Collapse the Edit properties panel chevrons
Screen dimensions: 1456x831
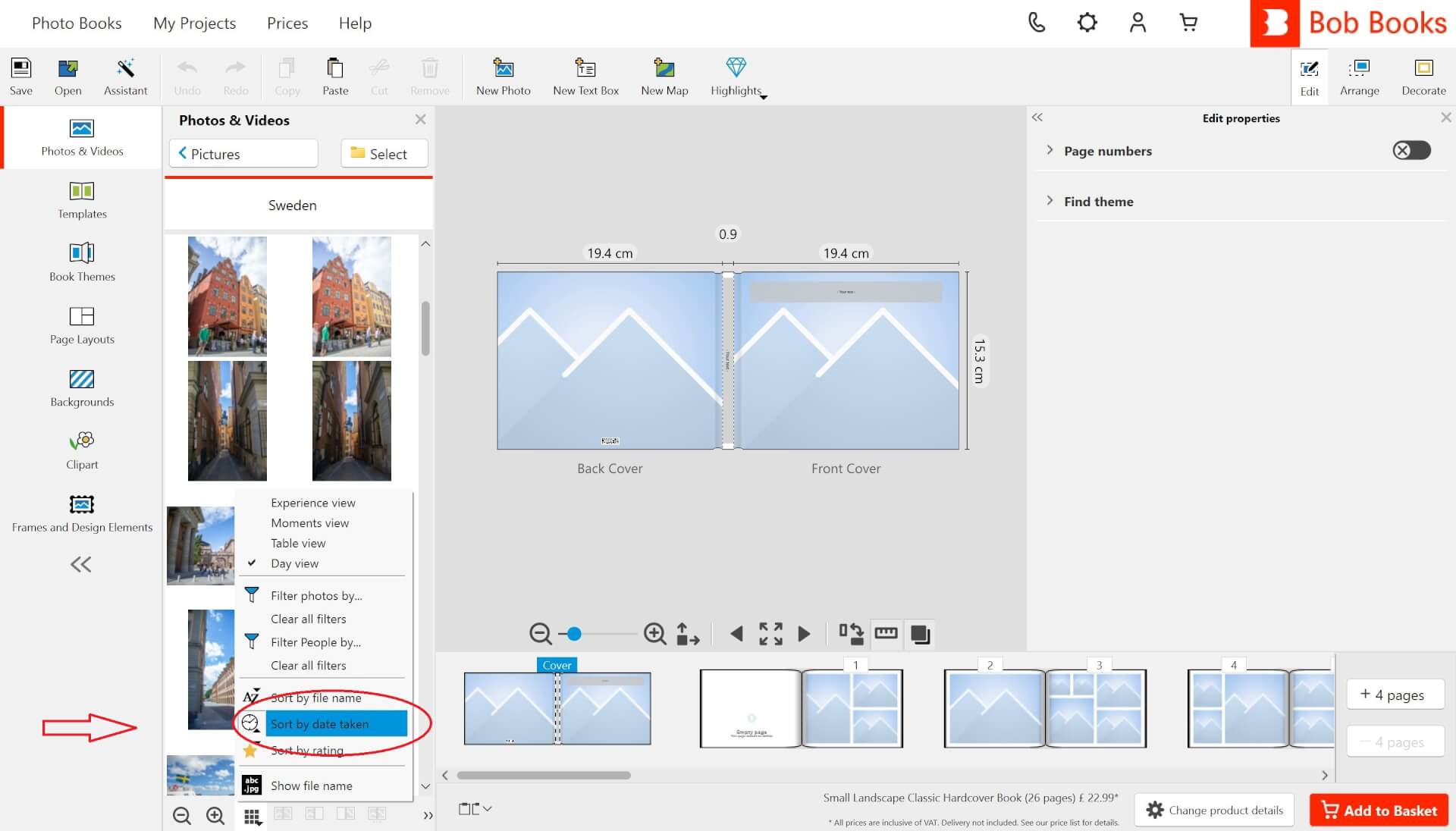click(x=1037, y=118)
